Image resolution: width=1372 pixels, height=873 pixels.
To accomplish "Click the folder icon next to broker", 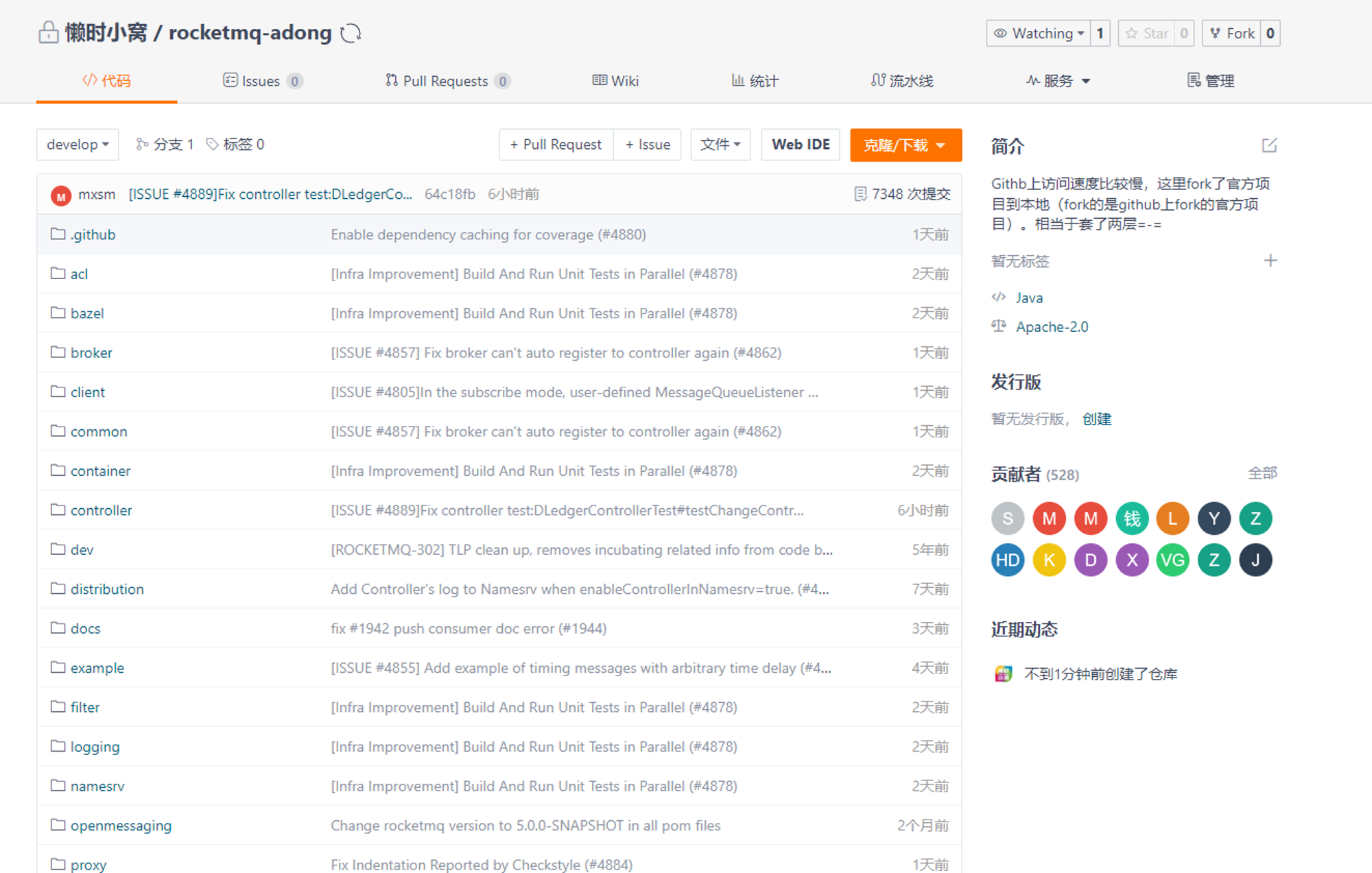I will tap(58, 352).
